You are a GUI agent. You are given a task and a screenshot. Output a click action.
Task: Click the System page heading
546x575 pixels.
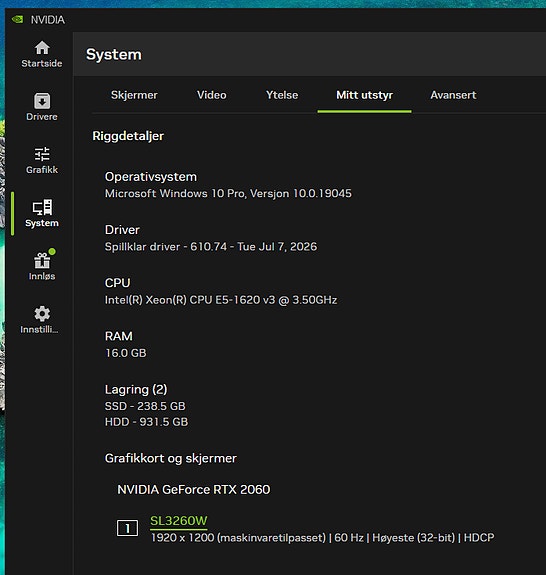(x=114, y=54)
